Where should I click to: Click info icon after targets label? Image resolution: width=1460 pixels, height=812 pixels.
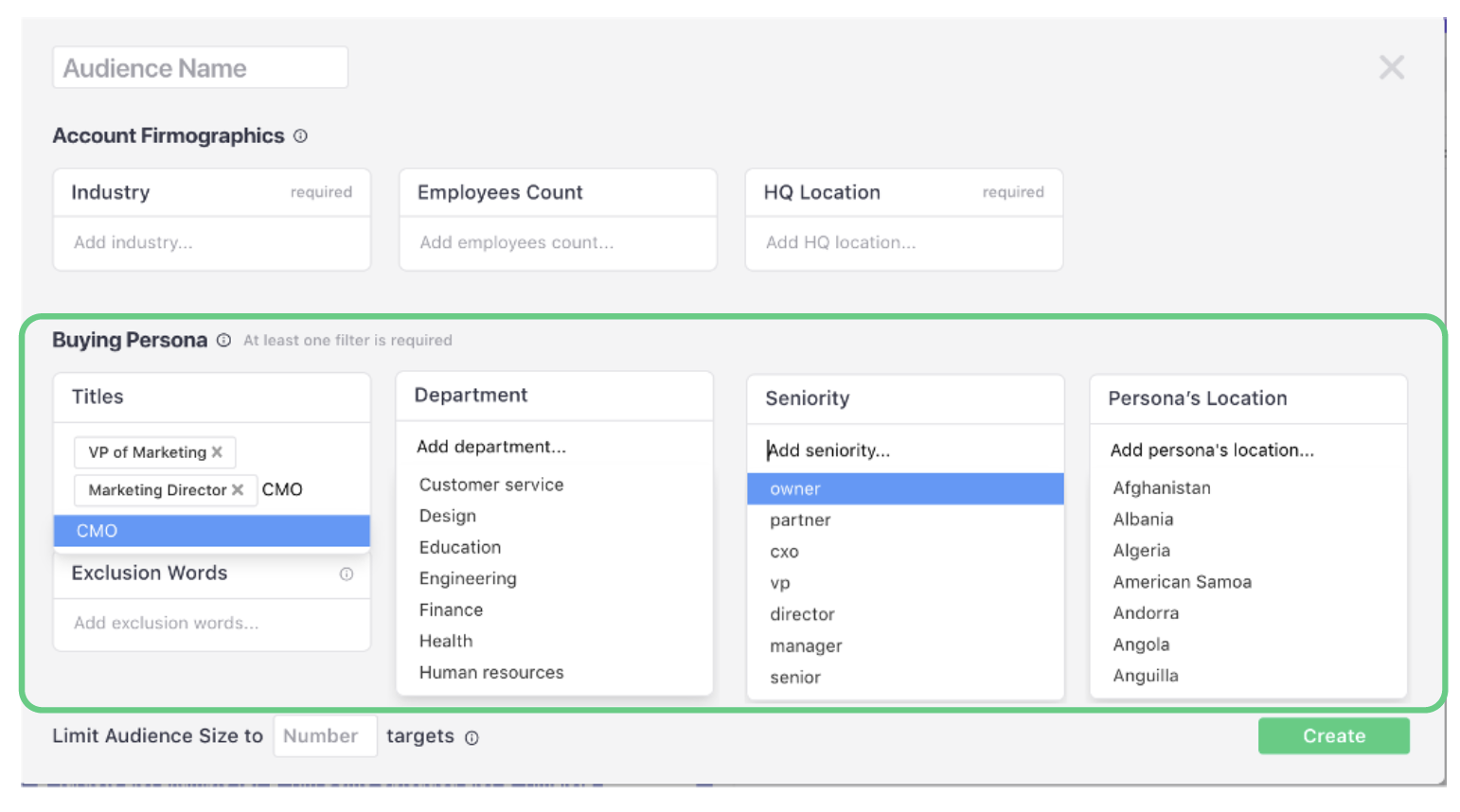click(x=472, y=738)
